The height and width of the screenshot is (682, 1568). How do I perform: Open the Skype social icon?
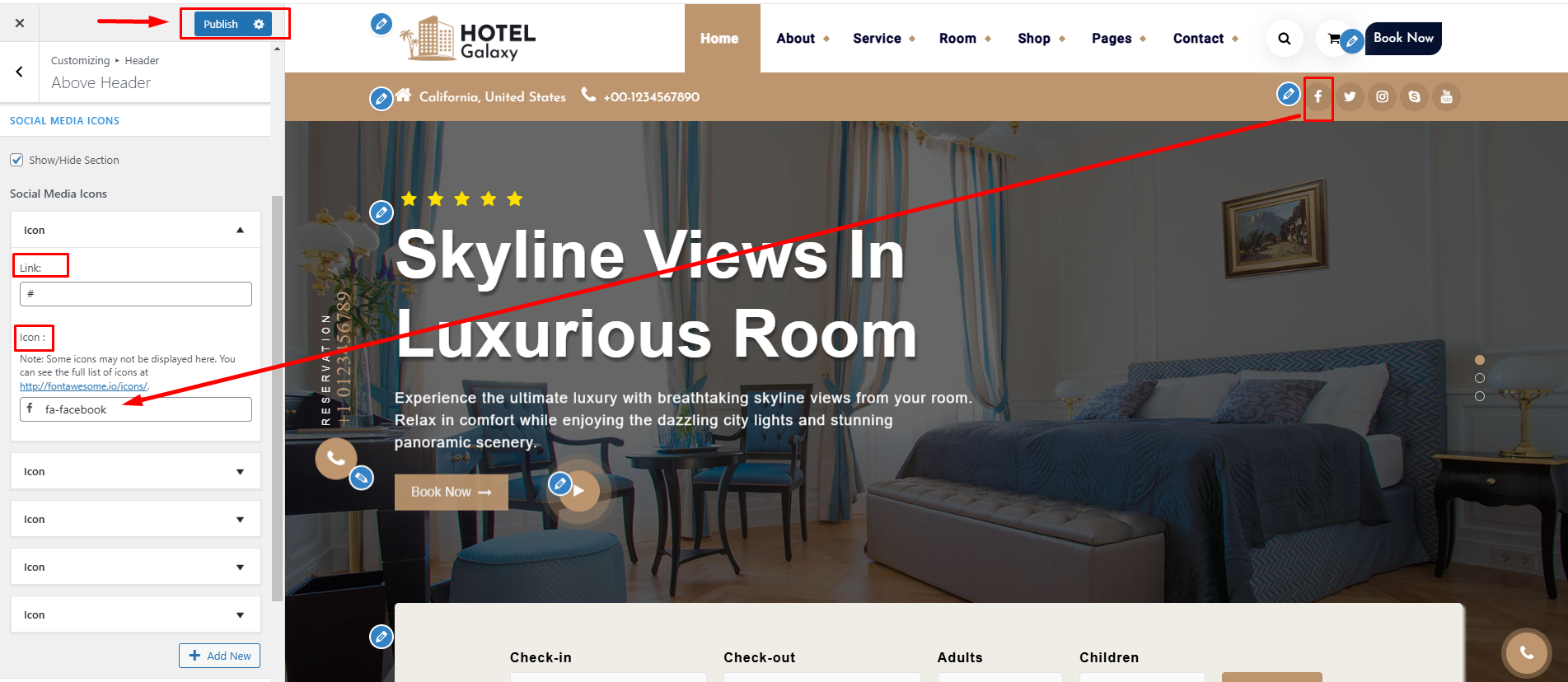(1414, 96)
